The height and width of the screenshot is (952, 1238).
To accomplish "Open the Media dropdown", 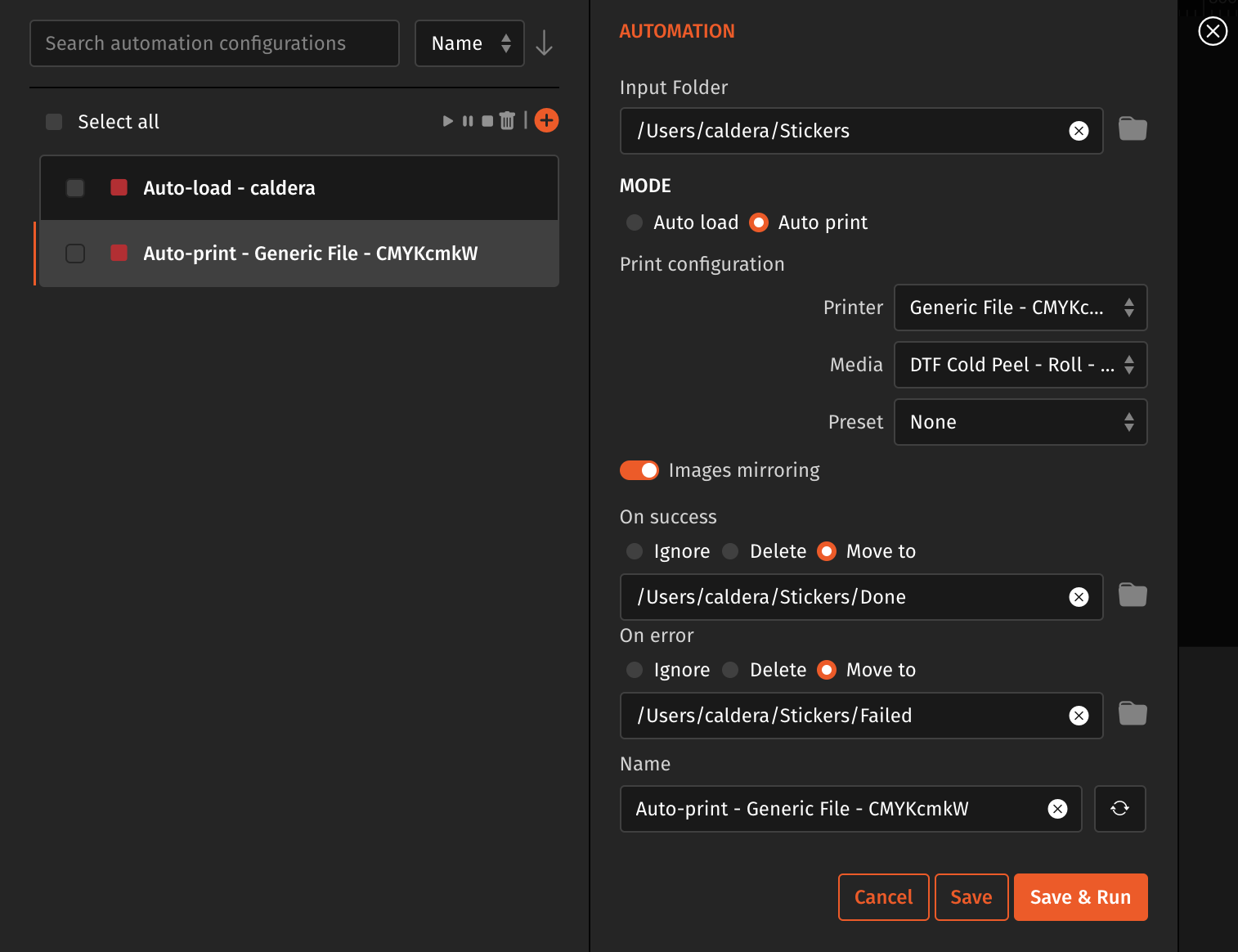I will tap(1020, 365).
